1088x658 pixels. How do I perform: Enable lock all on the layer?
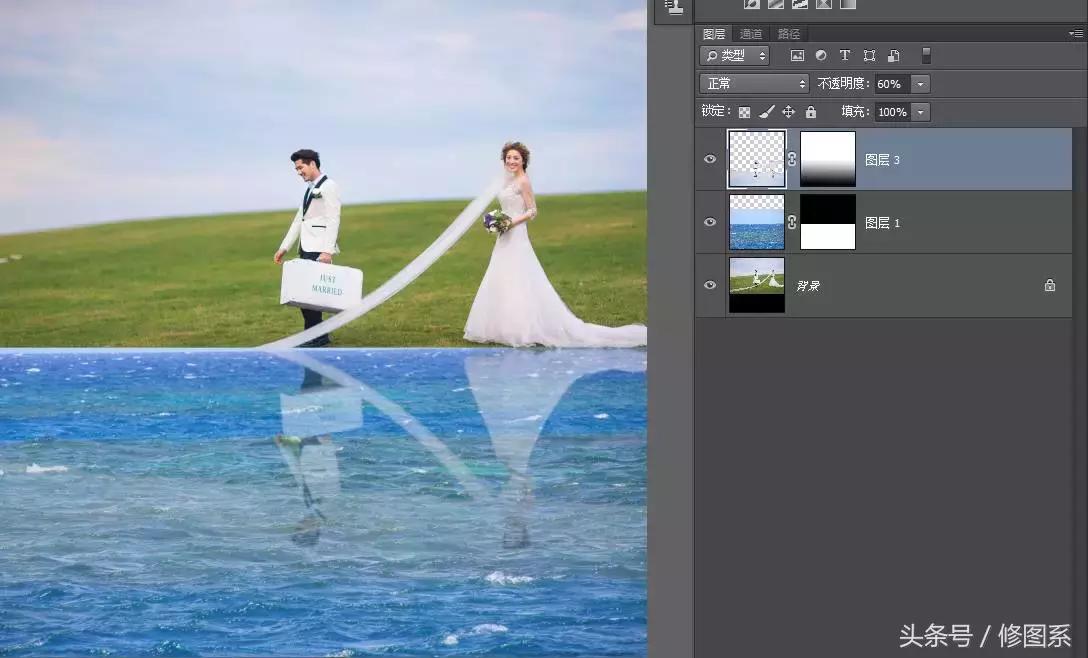(810, 111)
